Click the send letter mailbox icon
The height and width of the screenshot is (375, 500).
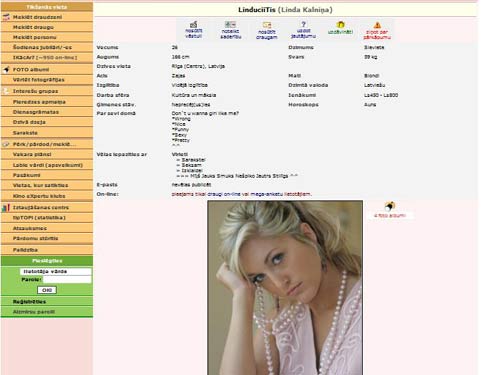194,24
